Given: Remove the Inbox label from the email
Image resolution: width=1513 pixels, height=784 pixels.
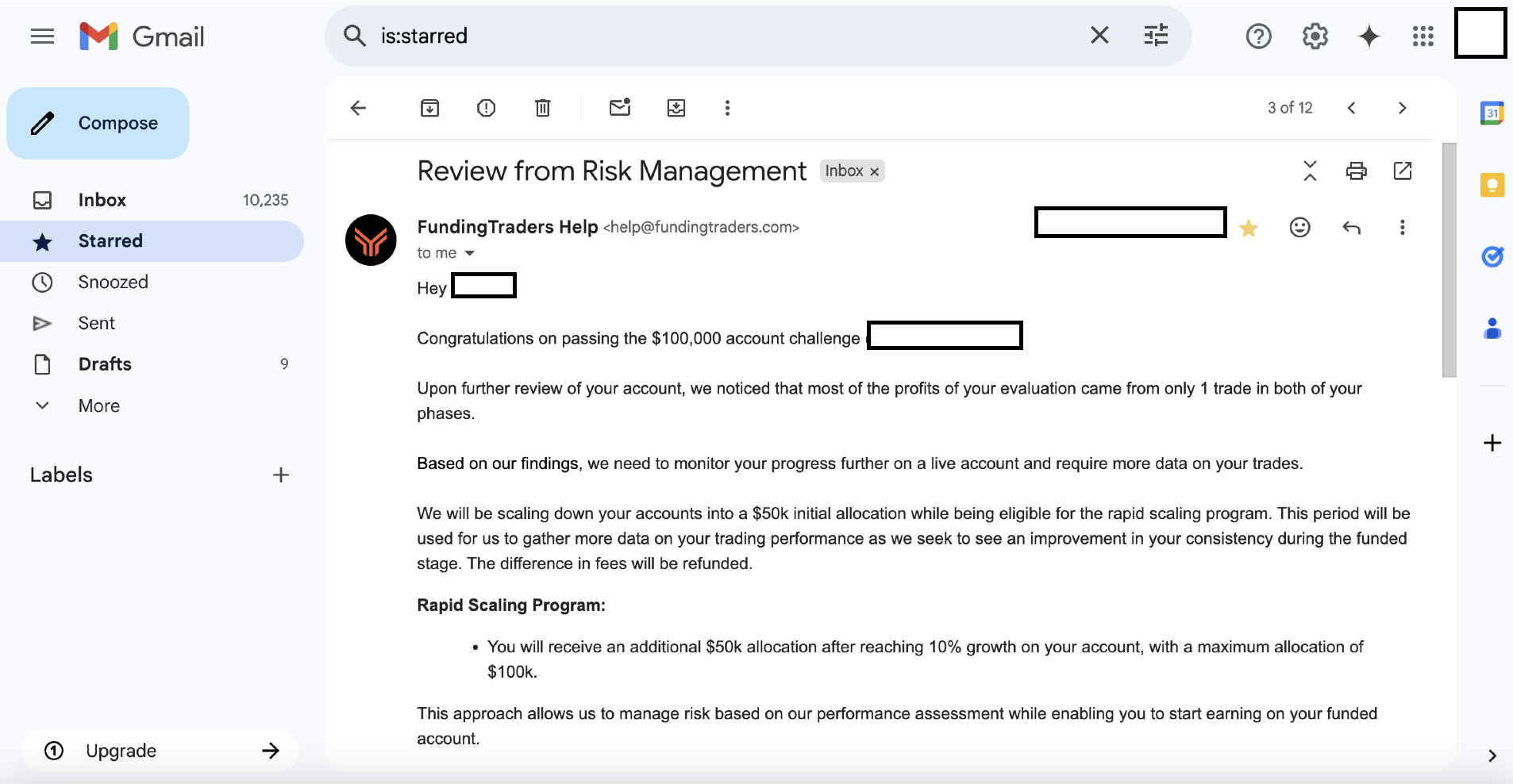Looking at the screenshot, I should (875, 172).
